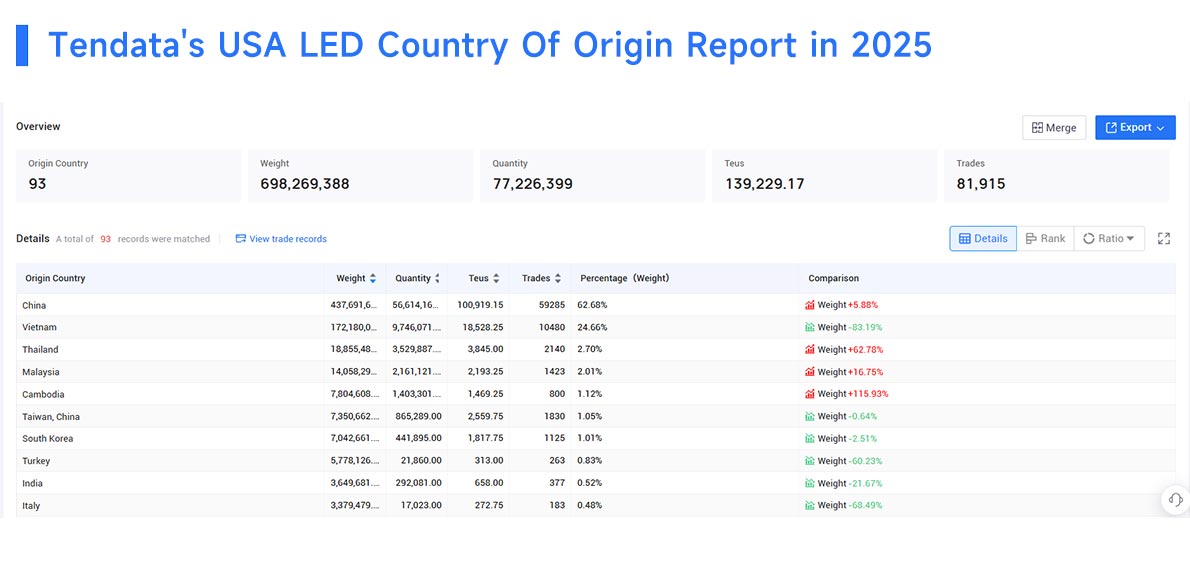The image size is (1190, 567).
Task: Open the Ratio view dropdown
Action: pos(1109,238)
